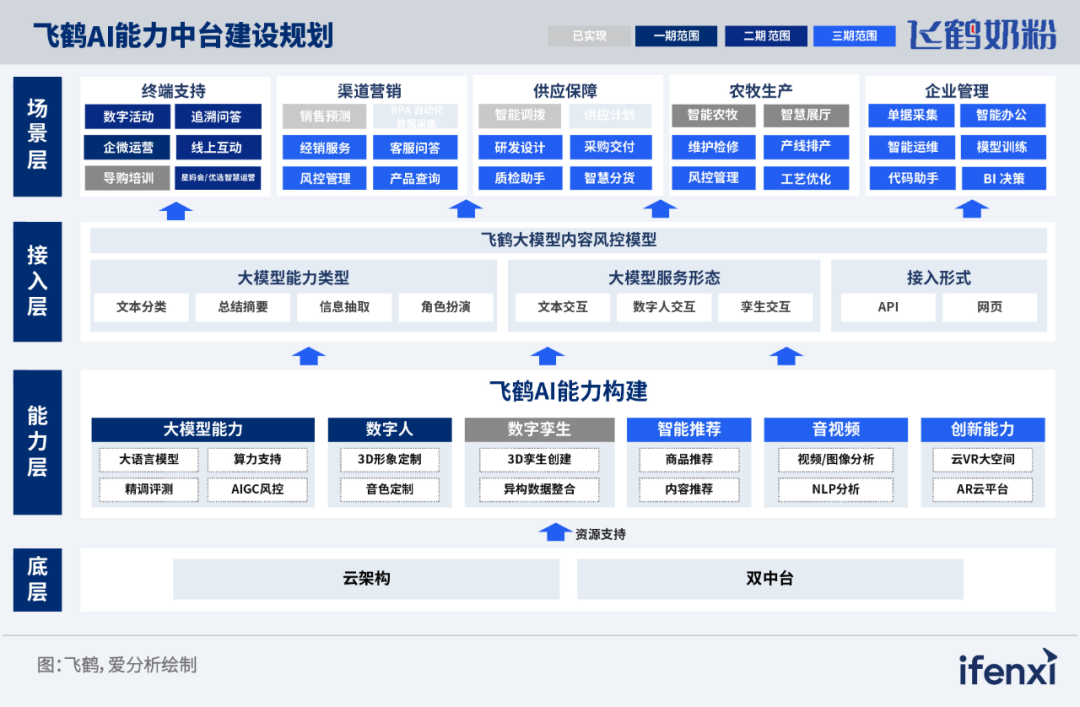
Task: Click the 经销服务 box
Action: [325, 147]
